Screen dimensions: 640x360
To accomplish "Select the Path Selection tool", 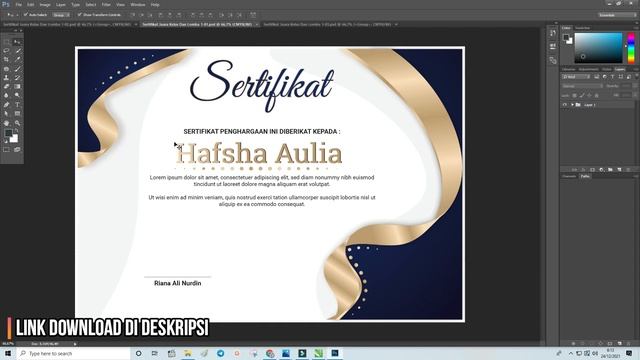I will point(7,113).
